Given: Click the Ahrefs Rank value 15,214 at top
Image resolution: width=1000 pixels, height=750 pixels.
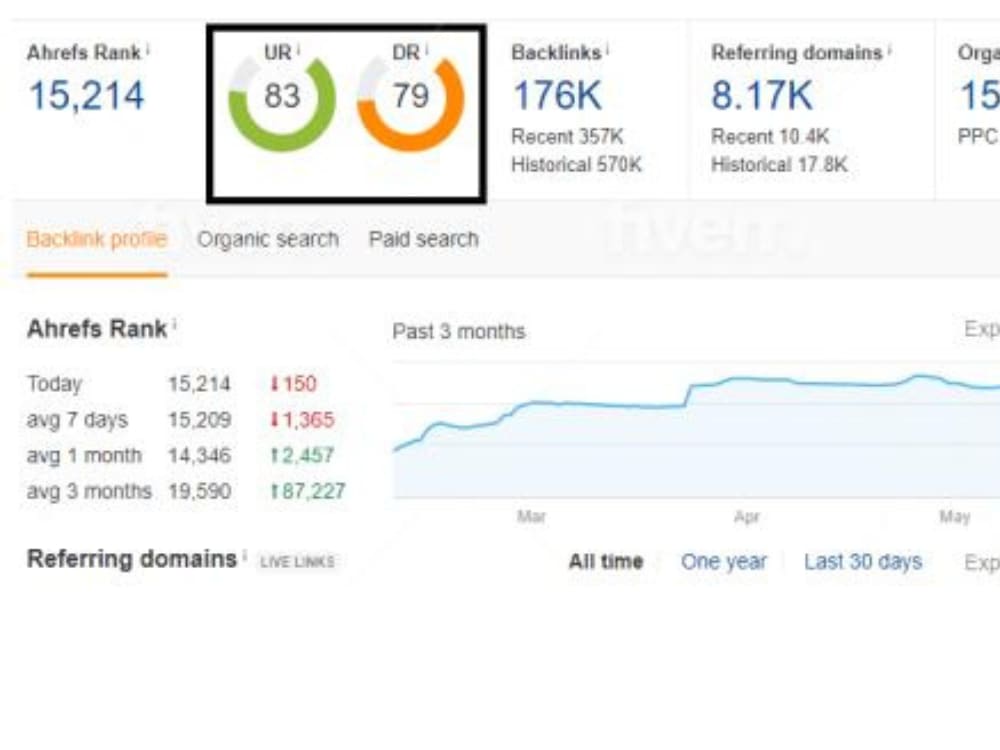Looking at the screenshot, I should [87, 96].
